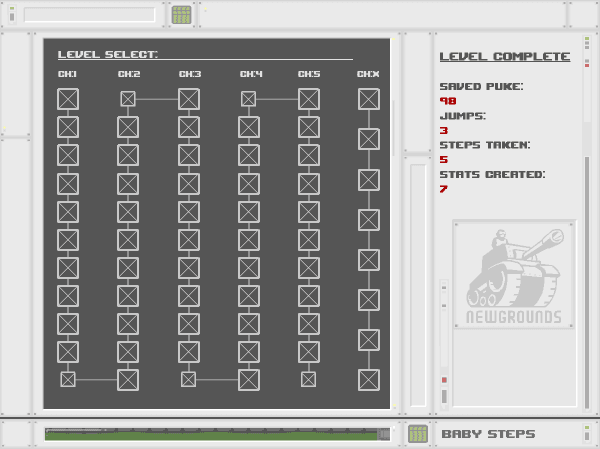Select the fourth level box under CH:X
Screen dimensions: 600x449
[x=369, y=220]
